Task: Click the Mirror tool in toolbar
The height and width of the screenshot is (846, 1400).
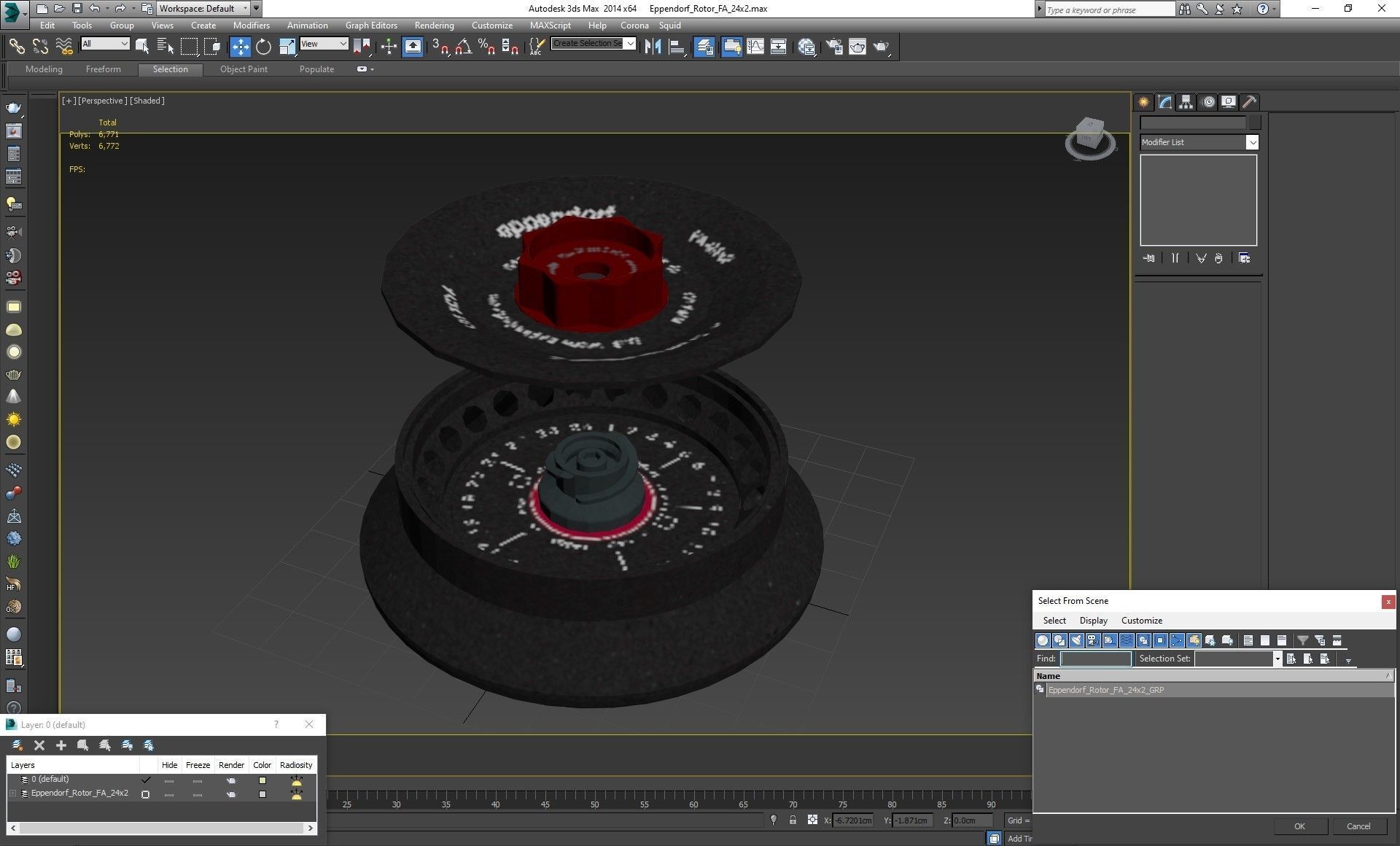Action: 653,47
